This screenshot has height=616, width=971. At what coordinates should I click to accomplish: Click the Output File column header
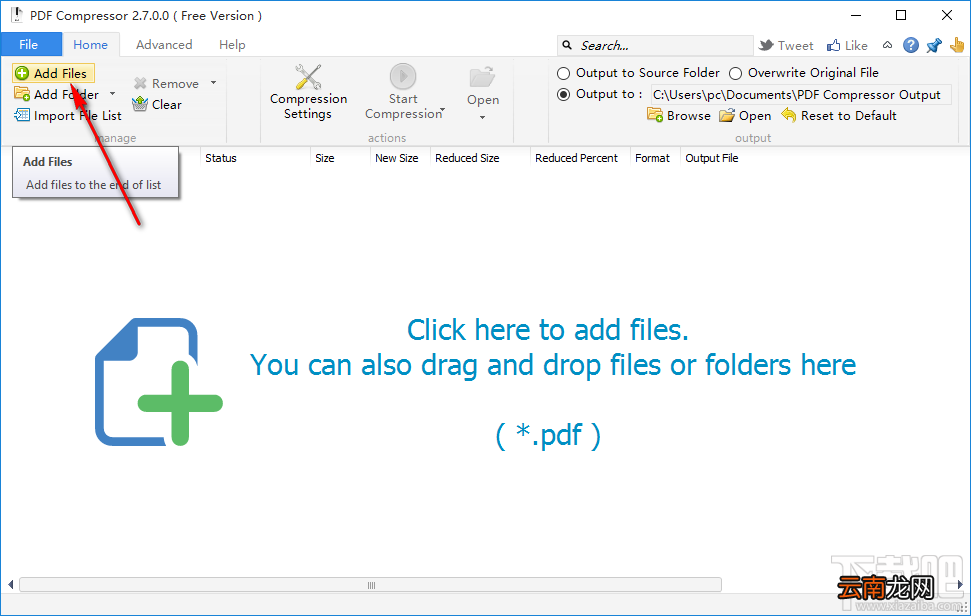click(x=712, y=158)
